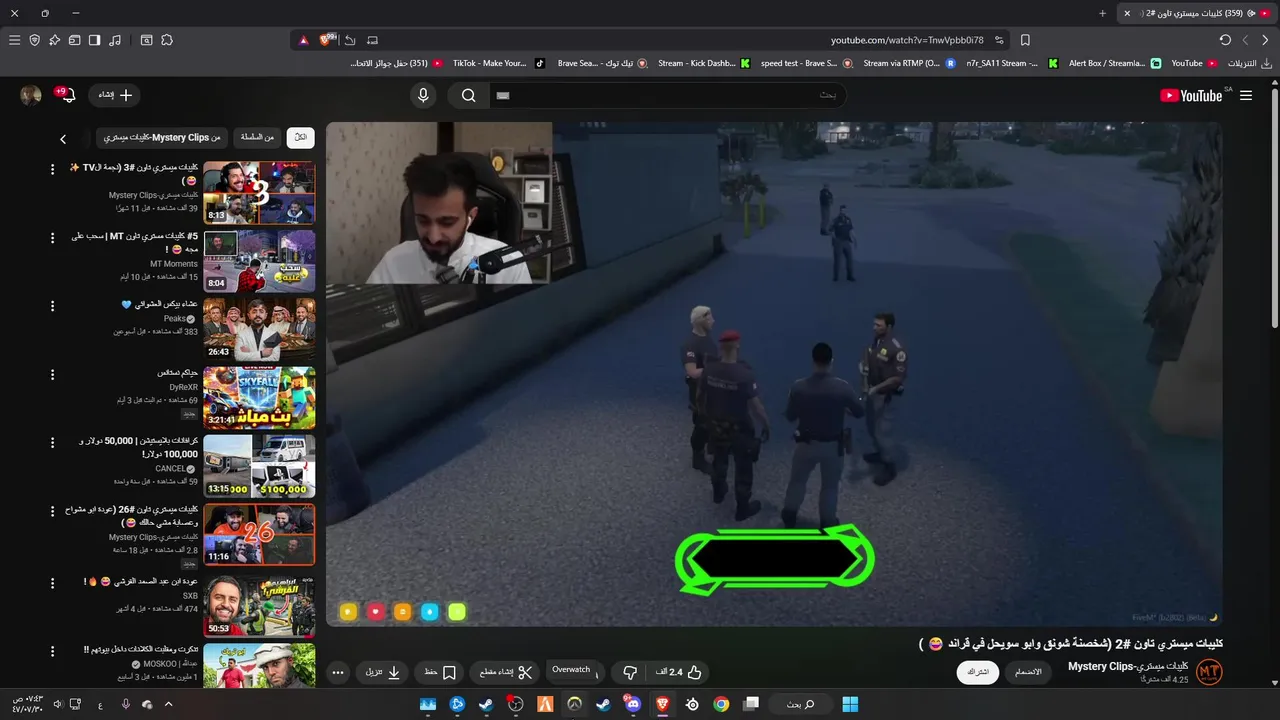Screen dimensions: 1280x720
Task: Open the Stream via RTMP bookmark
Action: [x=908, y=63]
